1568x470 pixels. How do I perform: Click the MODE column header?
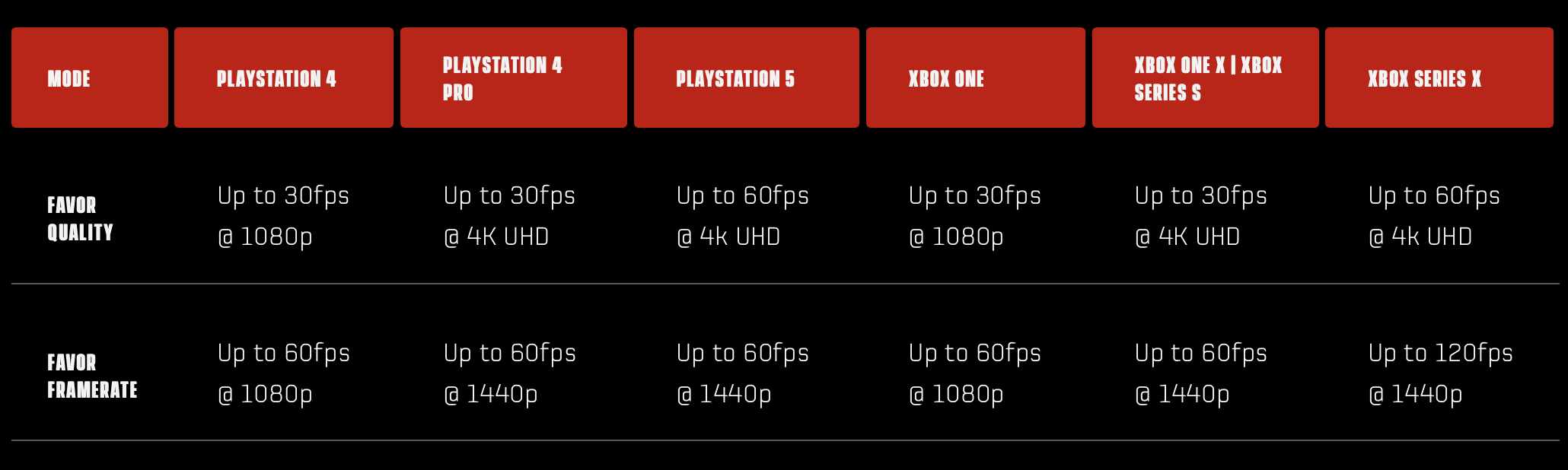[x=90, y=78]
